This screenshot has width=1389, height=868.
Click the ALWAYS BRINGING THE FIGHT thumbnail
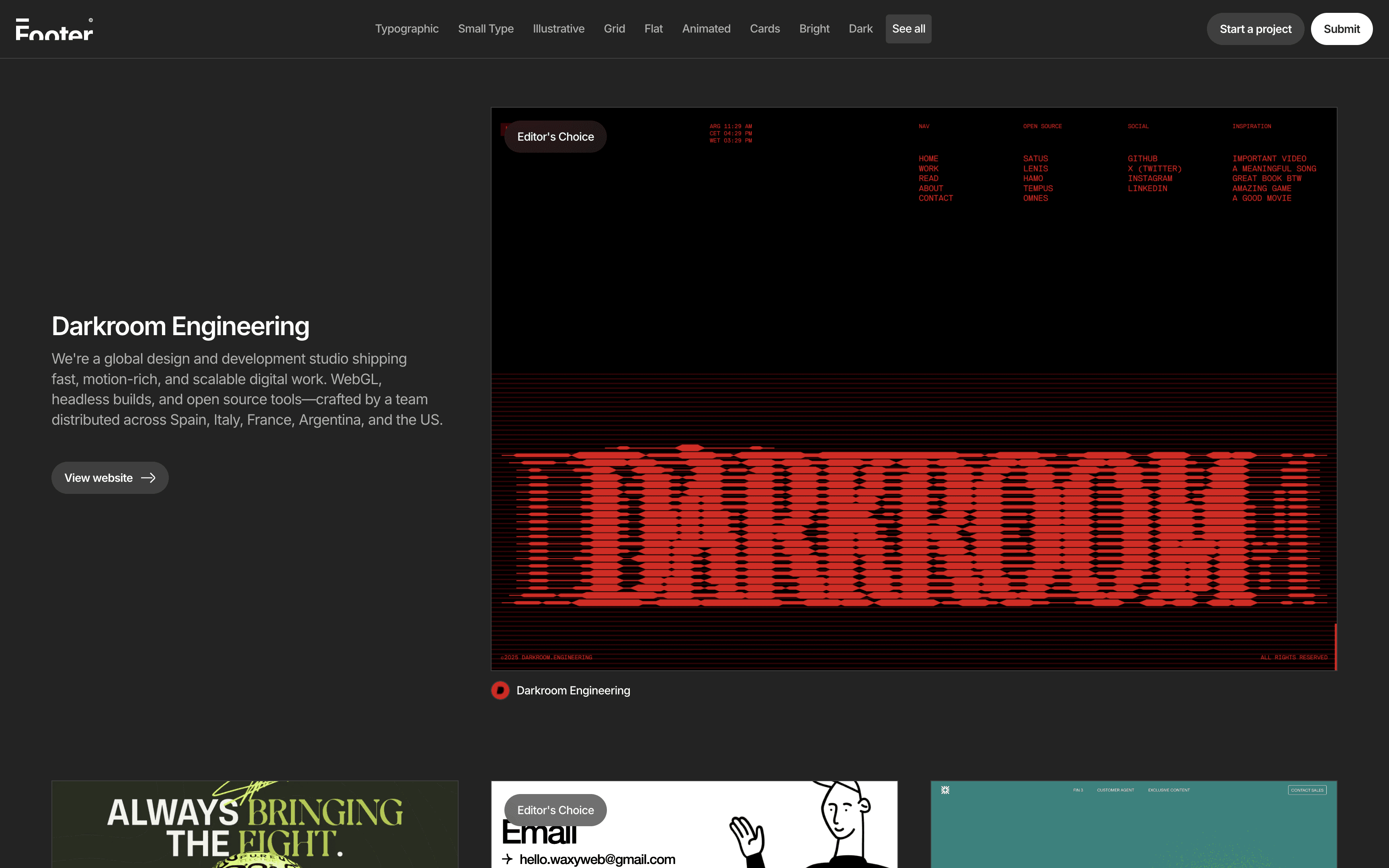255,824
